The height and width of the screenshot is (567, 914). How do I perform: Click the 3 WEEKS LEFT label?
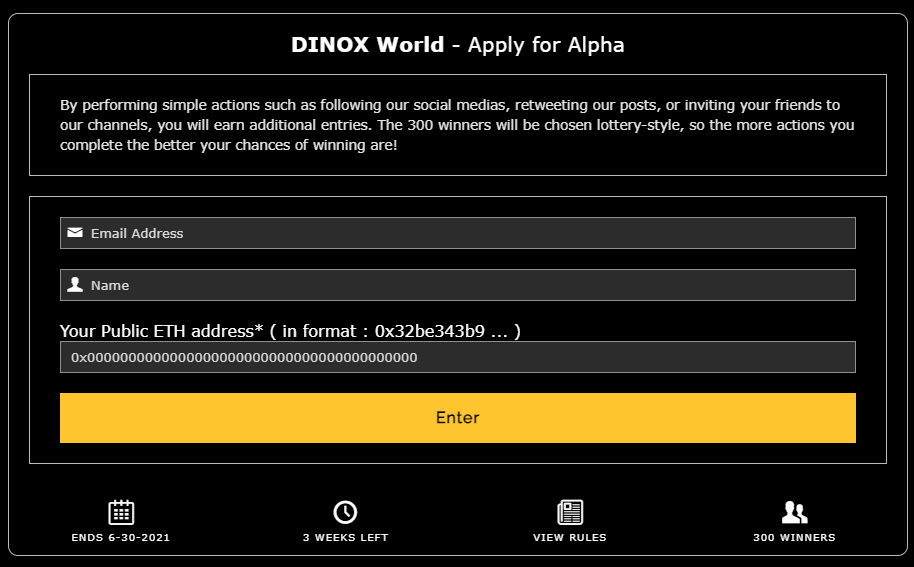345,537
